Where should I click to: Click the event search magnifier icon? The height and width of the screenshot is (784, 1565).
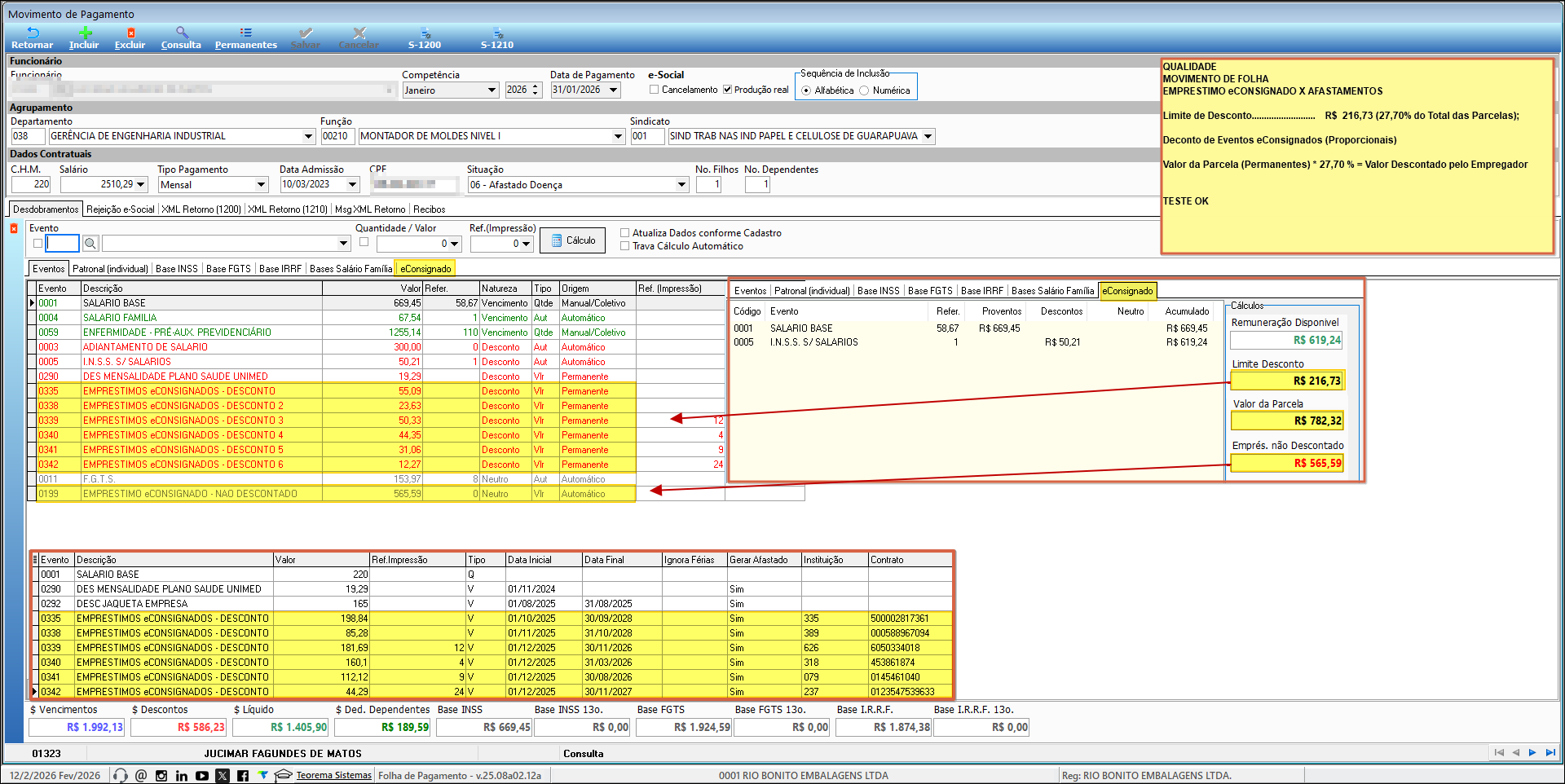(x=90, y=244)
